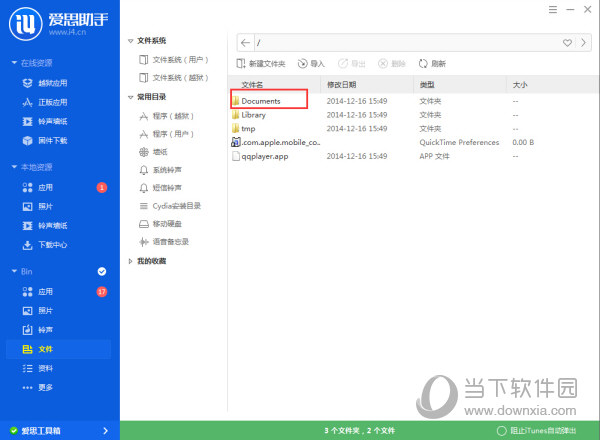Click 删除 delete button
The width and height of the screenshot is (601, 440).
click(x=392, y=64)
